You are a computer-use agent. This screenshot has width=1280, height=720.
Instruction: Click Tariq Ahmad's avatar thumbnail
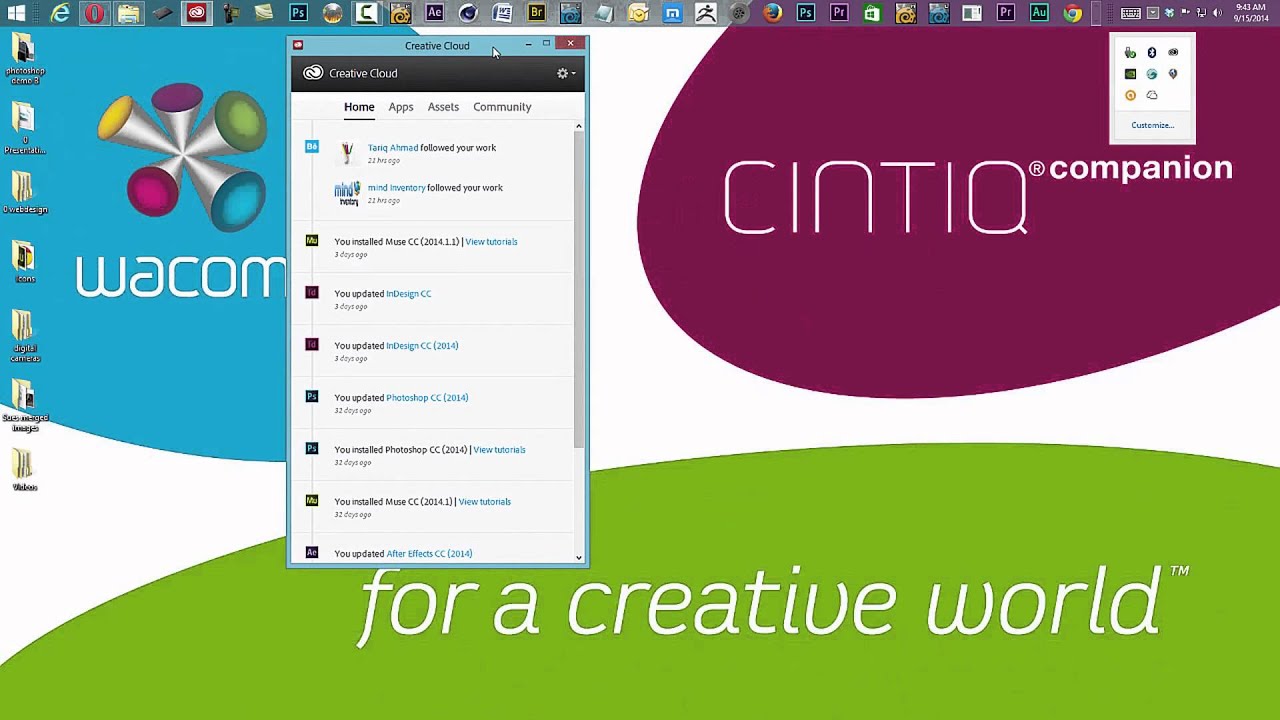pyautogui.click(x=347, y=152)
